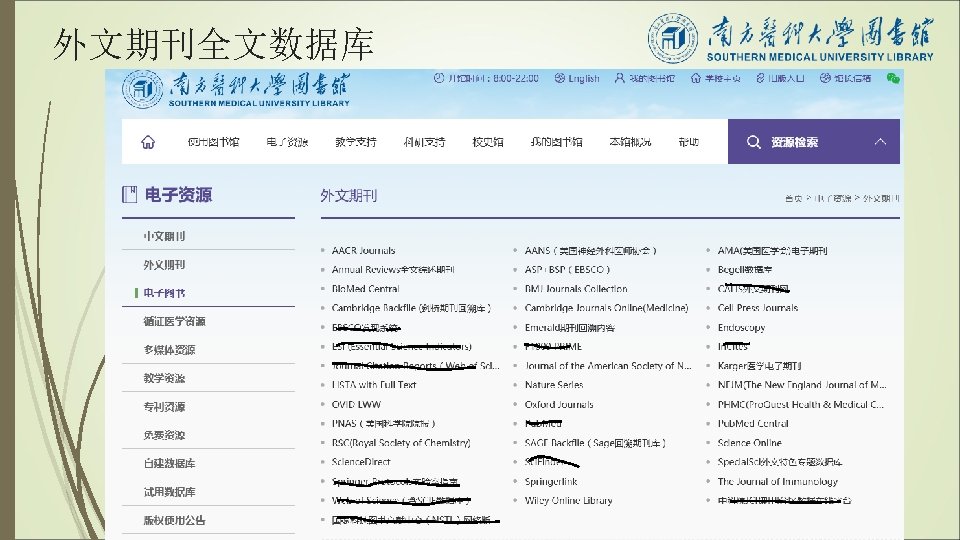Image resolution: width=960 pixels, height=540 pixels.
Task: Select 免费资源 in the sidebar
Action: point(164,435)
